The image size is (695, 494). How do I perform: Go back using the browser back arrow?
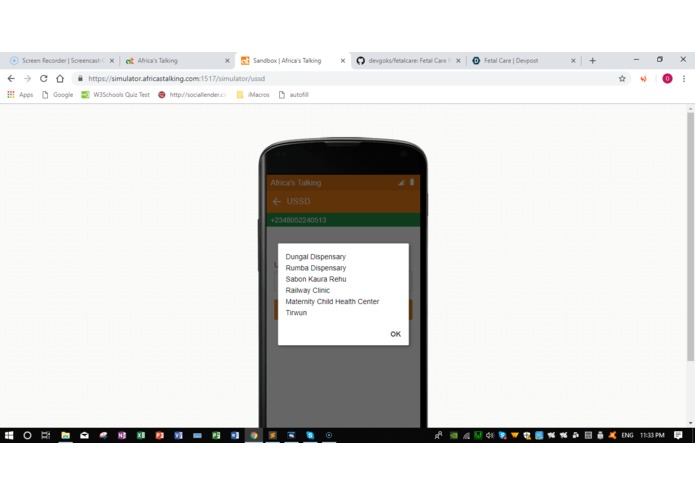click(11, 78)
